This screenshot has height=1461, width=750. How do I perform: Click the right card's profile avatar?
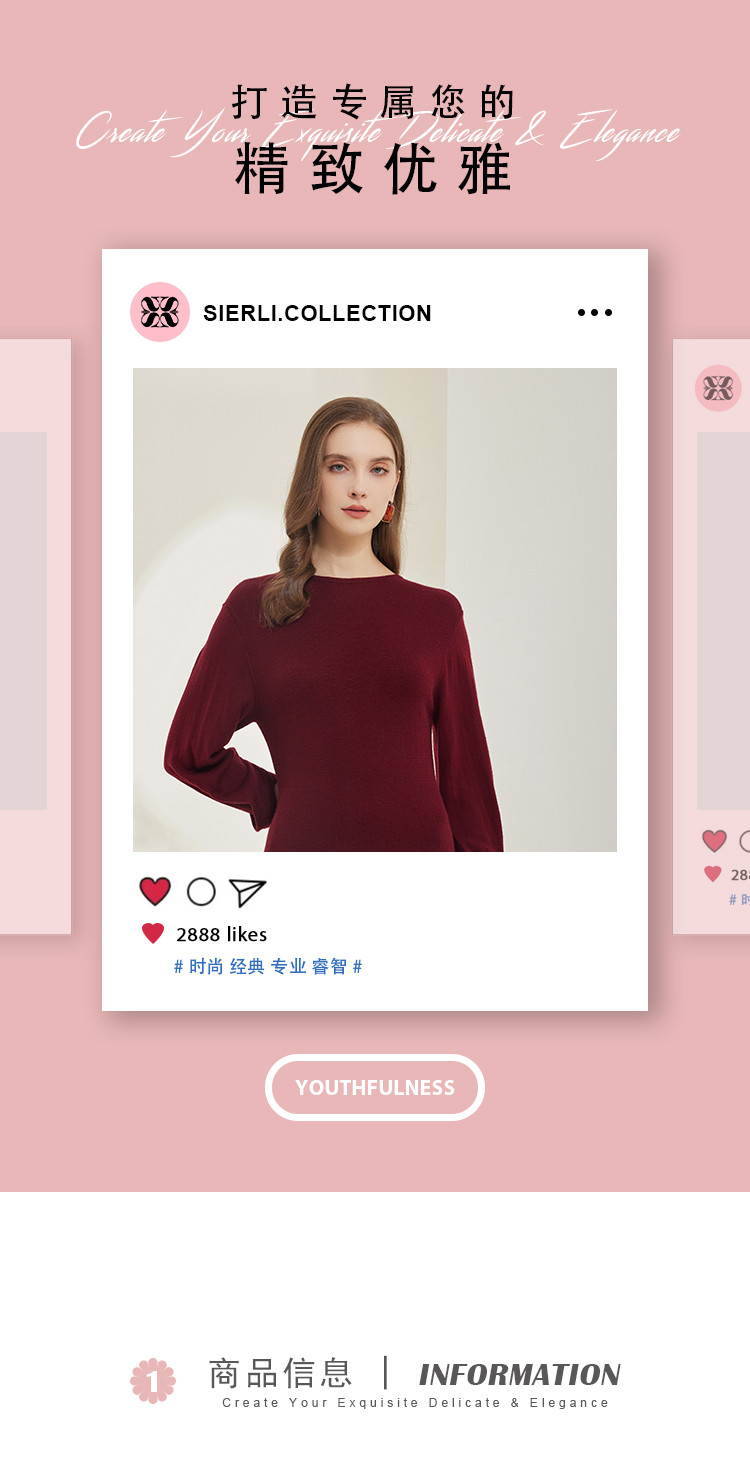click(718, 388)
